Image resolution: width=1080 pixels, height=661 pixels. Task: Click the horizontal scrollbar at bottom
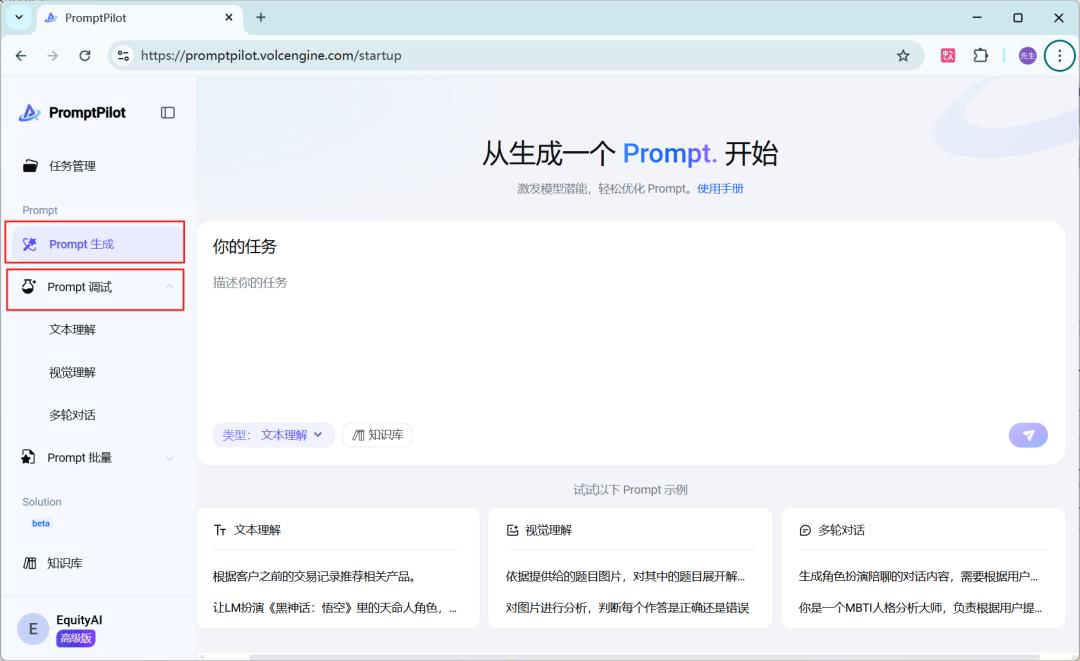click(x=644, y=657)
